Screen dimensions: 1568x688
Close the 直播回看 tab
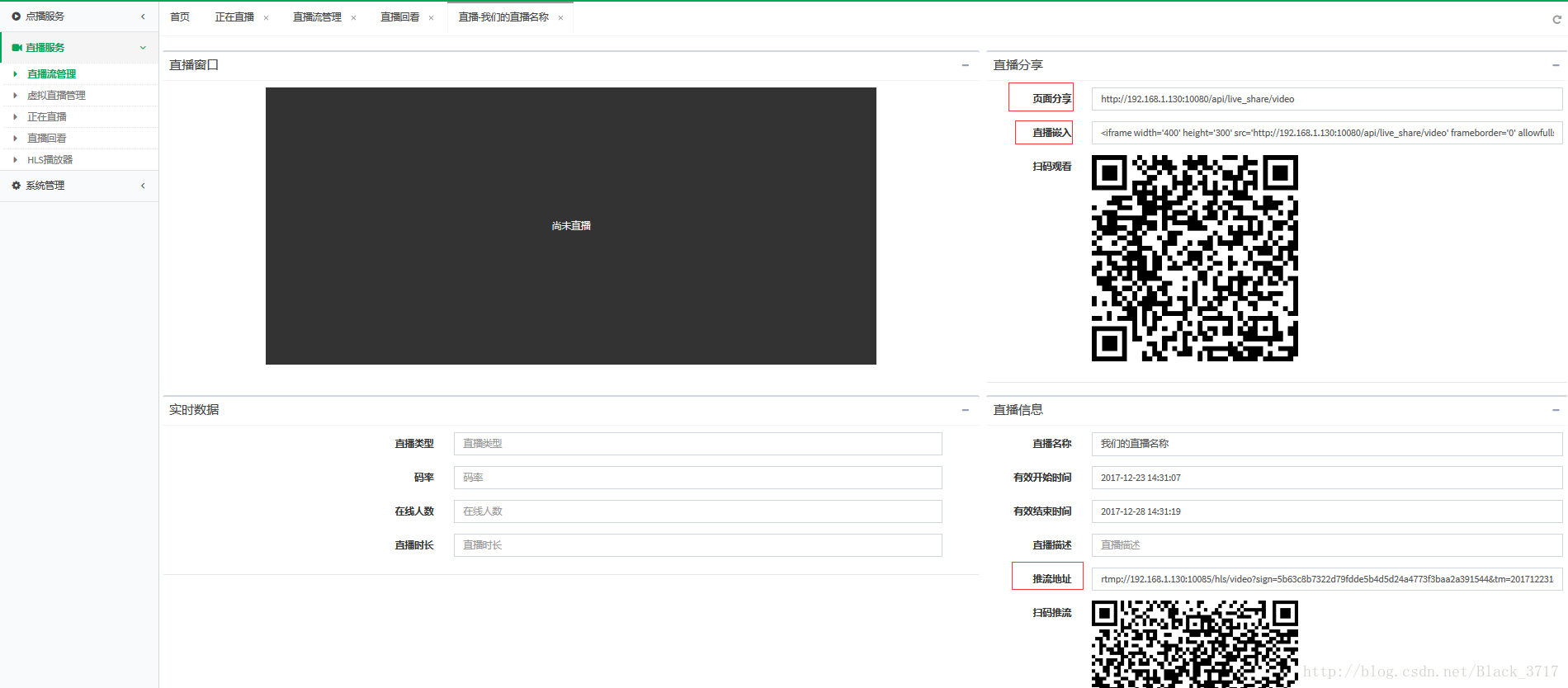point(431,18)
